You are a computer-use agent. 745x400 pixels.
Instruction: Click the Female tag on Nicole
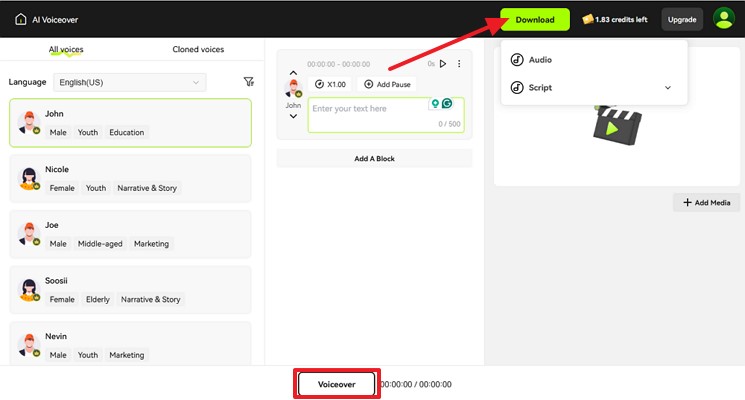[62, 188]
